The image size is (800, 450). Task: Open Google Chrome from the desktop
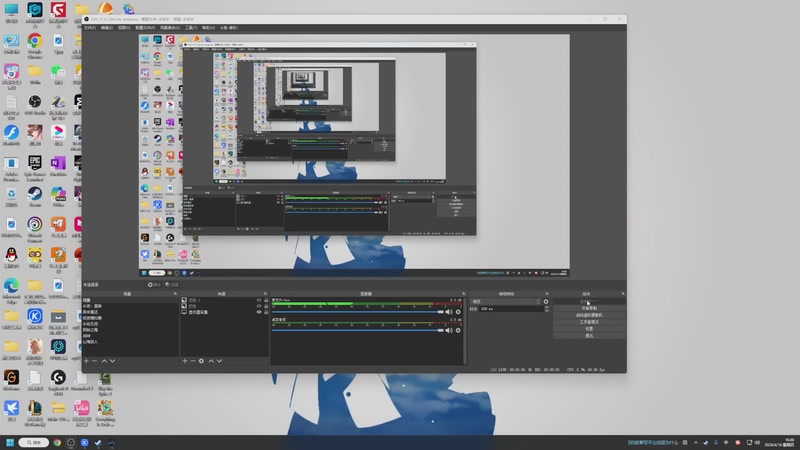[x=35, y=41]
